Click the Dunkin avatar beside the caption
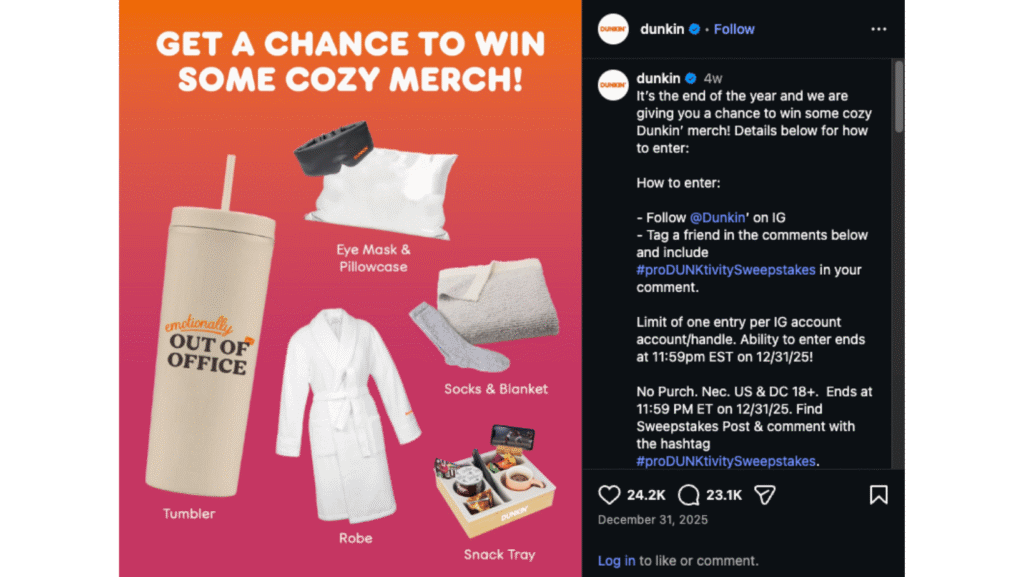 (x=613, y=85)
